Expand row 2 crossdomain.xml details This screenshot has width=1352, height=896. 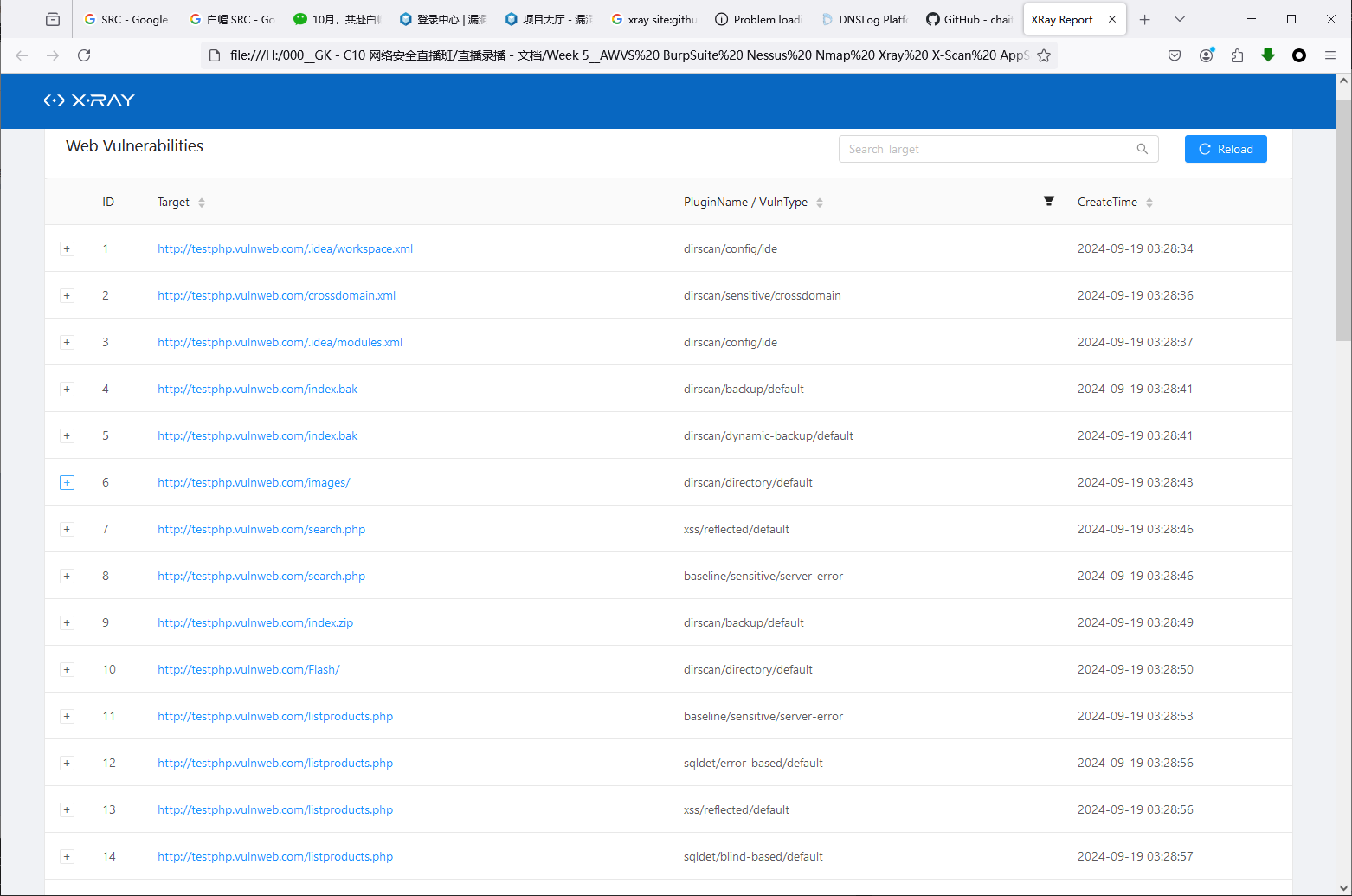click(x=67, y=295)
